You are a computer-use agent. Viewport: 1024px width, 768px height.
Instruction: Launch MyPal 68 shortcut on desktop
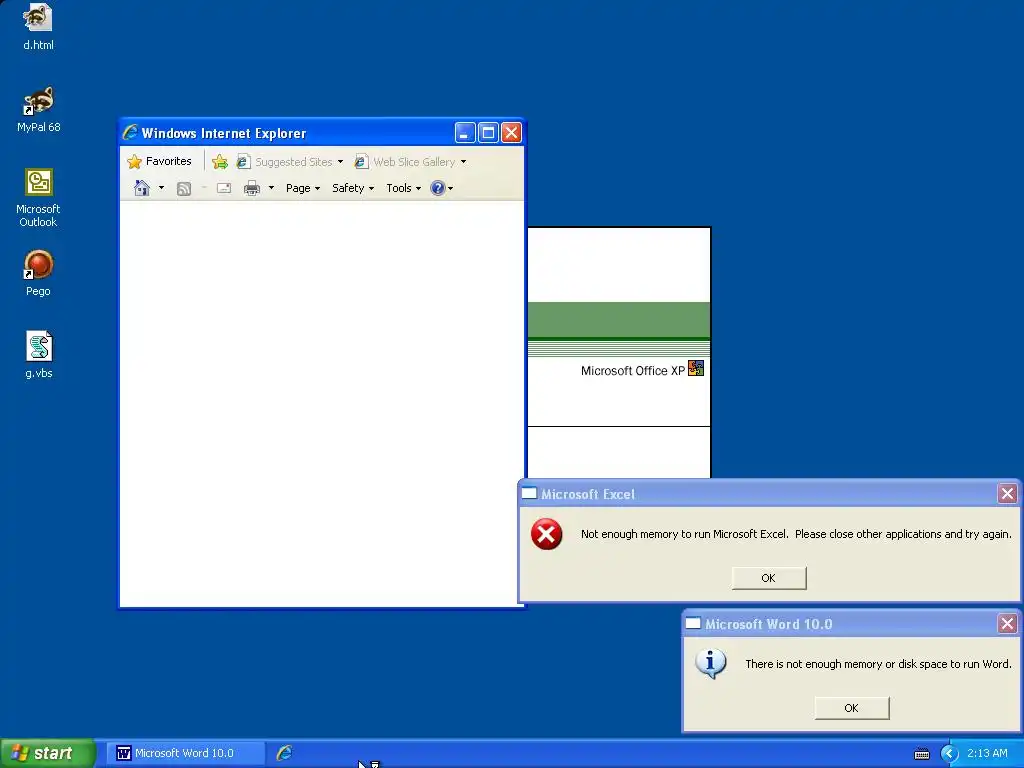click(x=38, y=109)
